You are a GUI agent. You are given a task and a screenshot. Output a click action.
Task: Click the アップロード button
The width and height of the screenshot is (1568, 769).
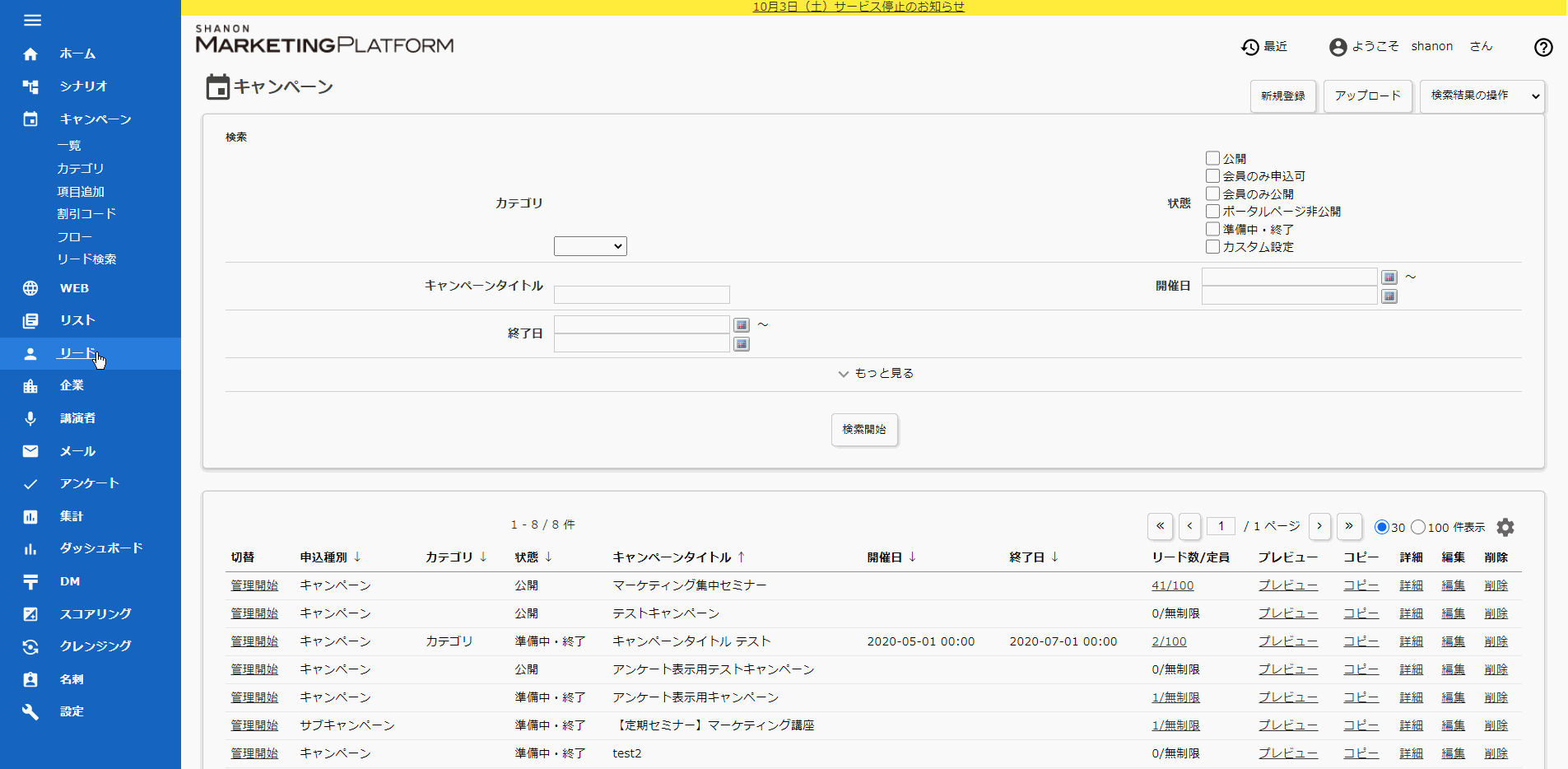click(1368, 96)
